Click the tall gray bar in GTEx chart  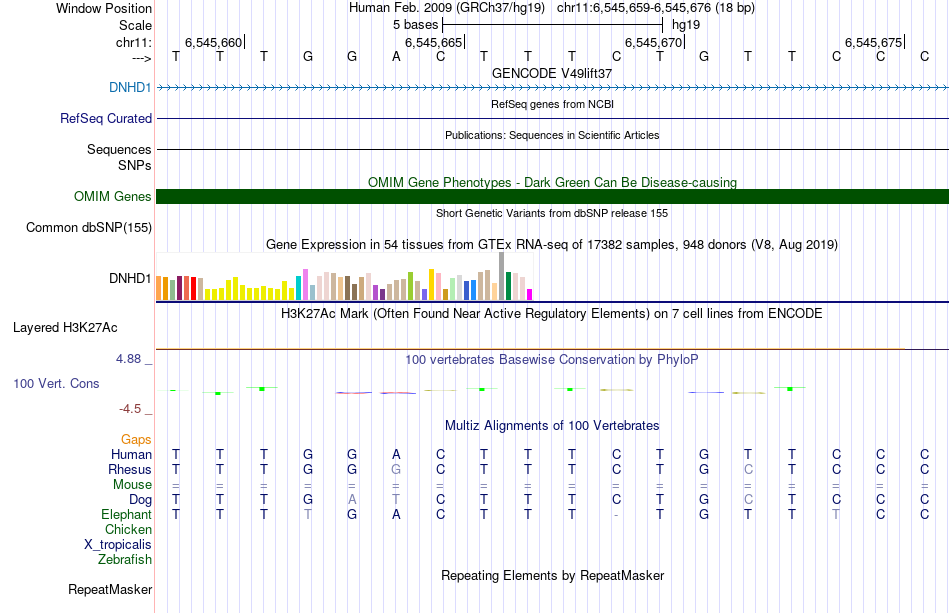pyautogui.click(x=501, y=276)
